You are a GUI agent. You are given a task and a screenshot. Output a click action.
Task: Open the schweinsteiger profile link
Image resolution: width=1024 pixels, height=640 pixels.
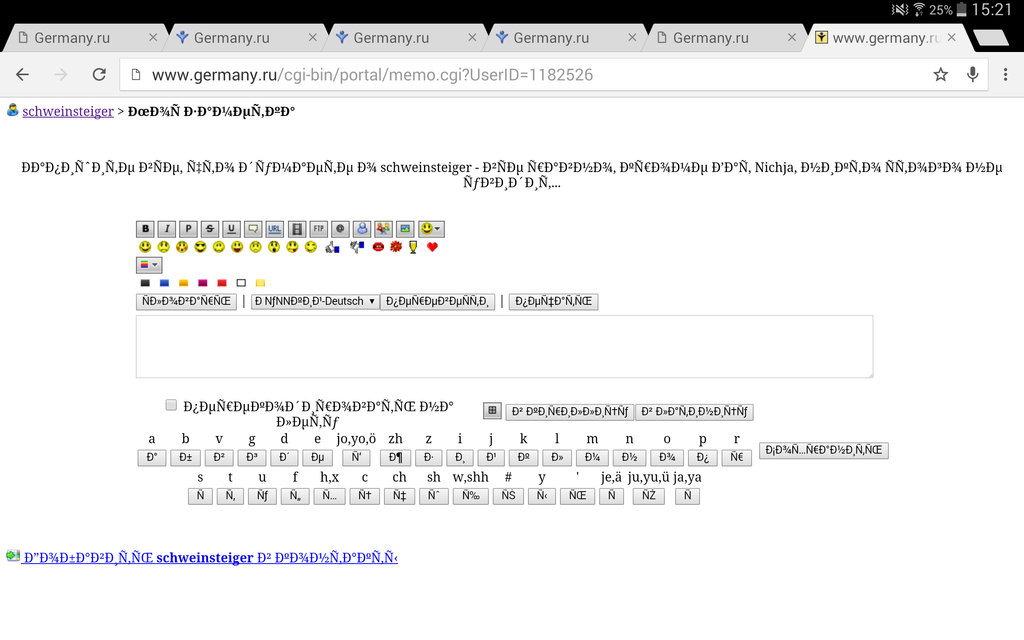coord(68,111)
